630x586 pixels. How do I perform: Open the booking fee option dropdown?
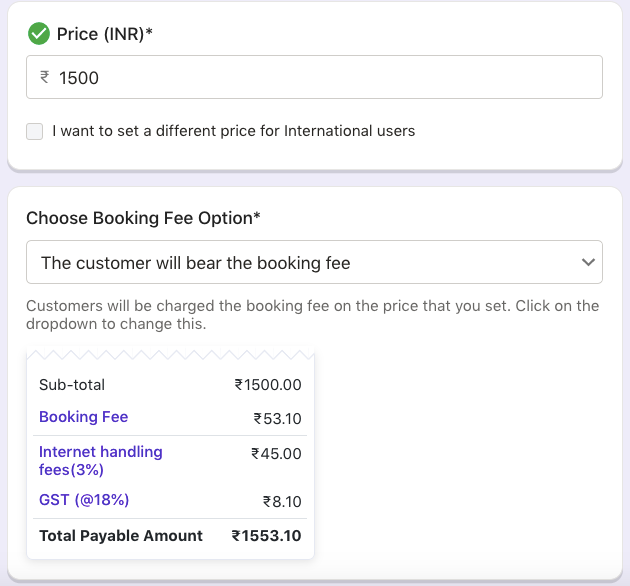(300, 263)
